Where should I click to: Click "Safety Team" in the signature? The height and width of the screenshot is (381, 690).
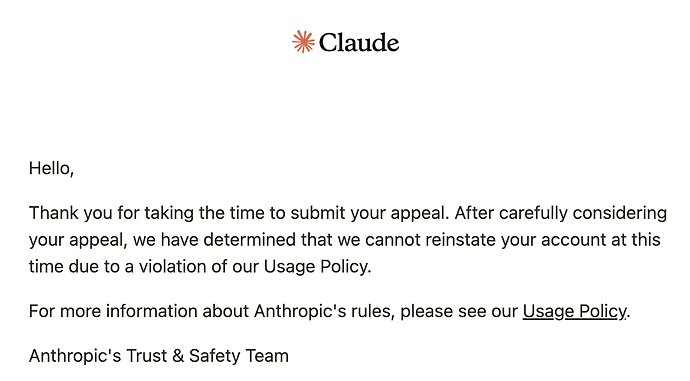point(239,356)
